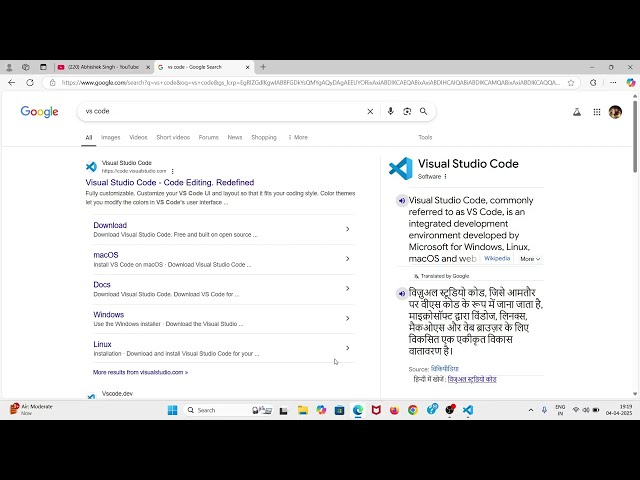Open the Docs sitelink
Screen dimensions: 640x480
coord(102,285)
